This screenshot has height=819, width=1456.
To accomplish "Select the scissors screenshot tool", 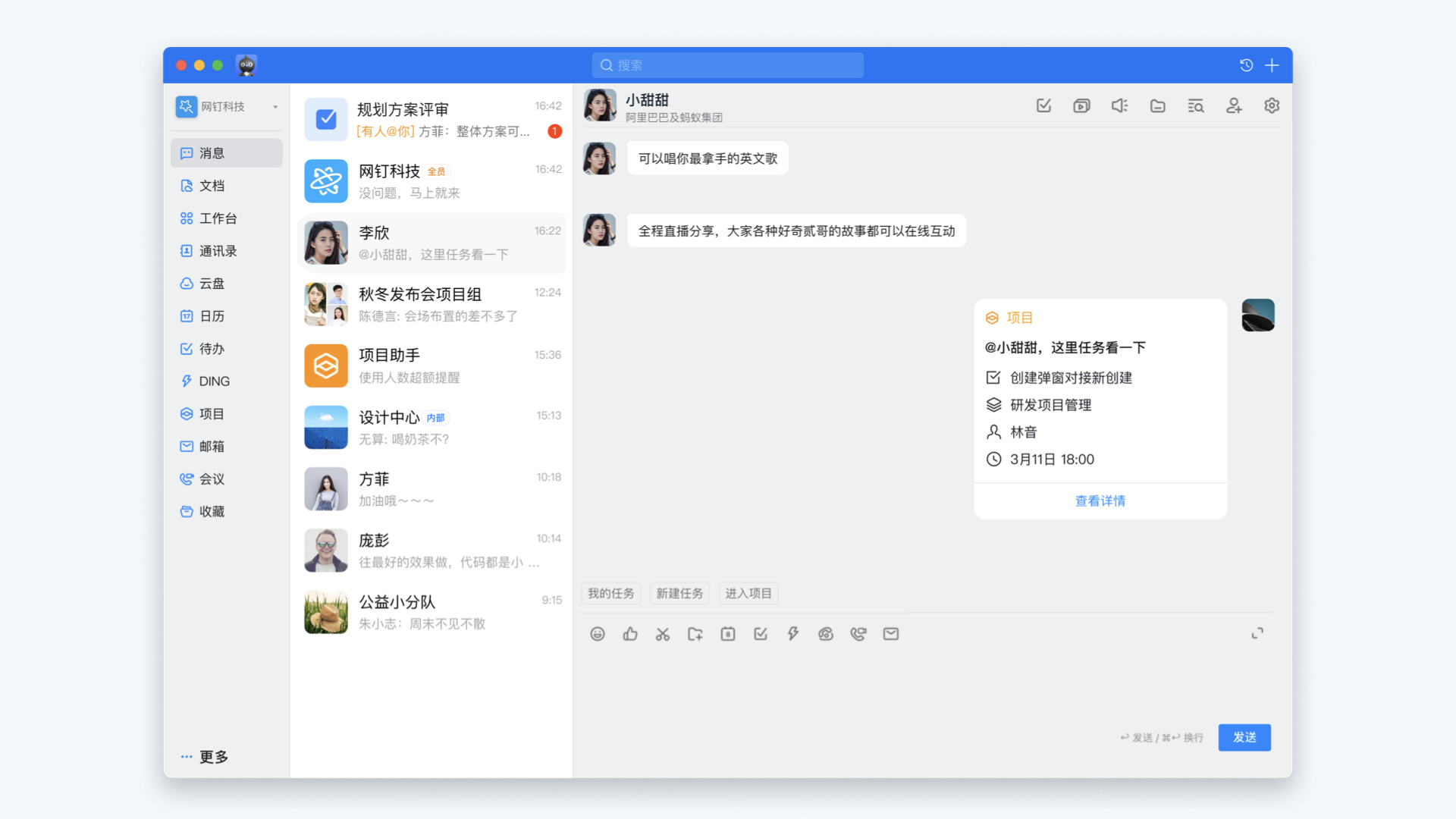I will (x=663, y=634).
